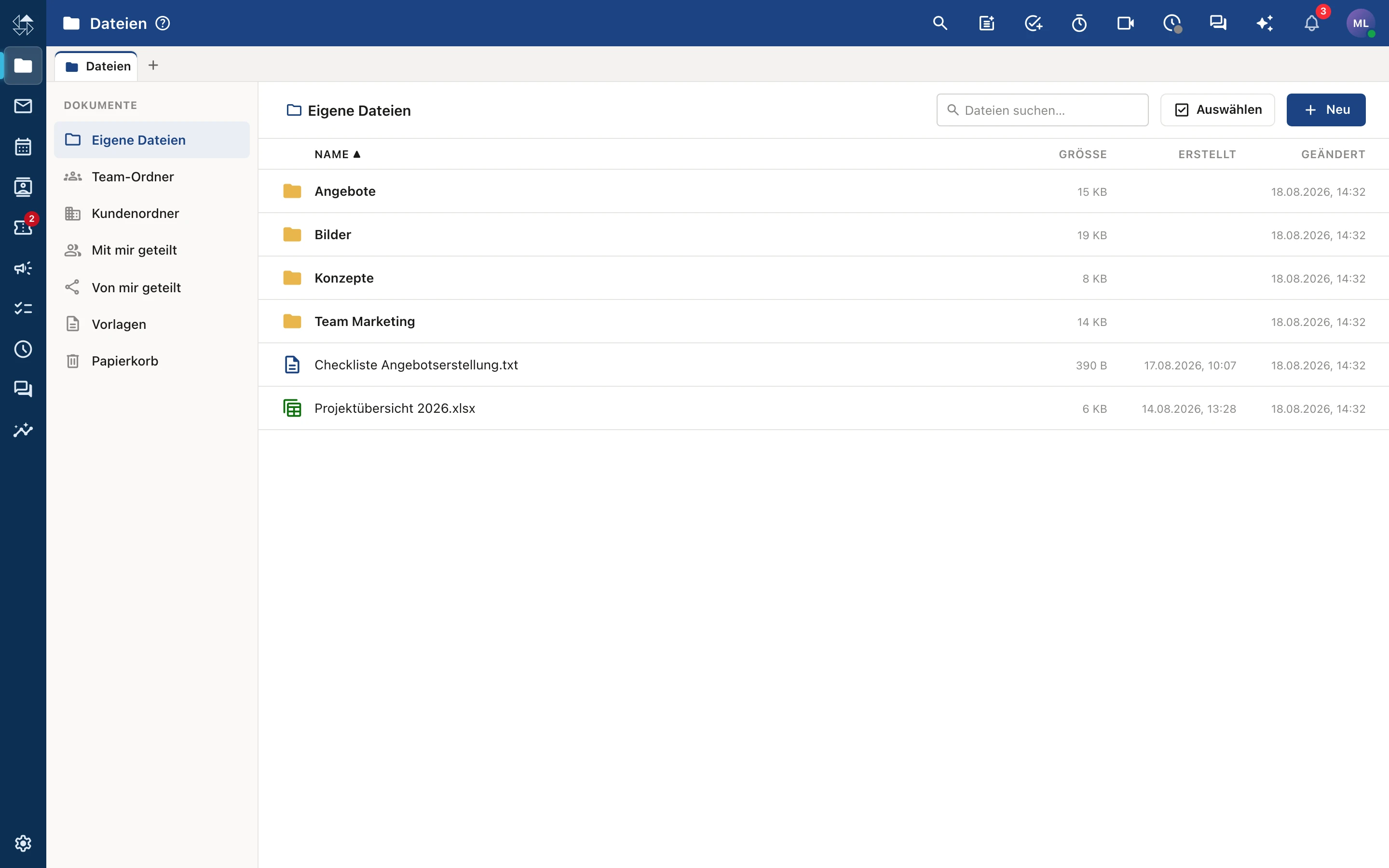
Task: Open the Calendar module in left rail
Action: [x=23, y=147]
